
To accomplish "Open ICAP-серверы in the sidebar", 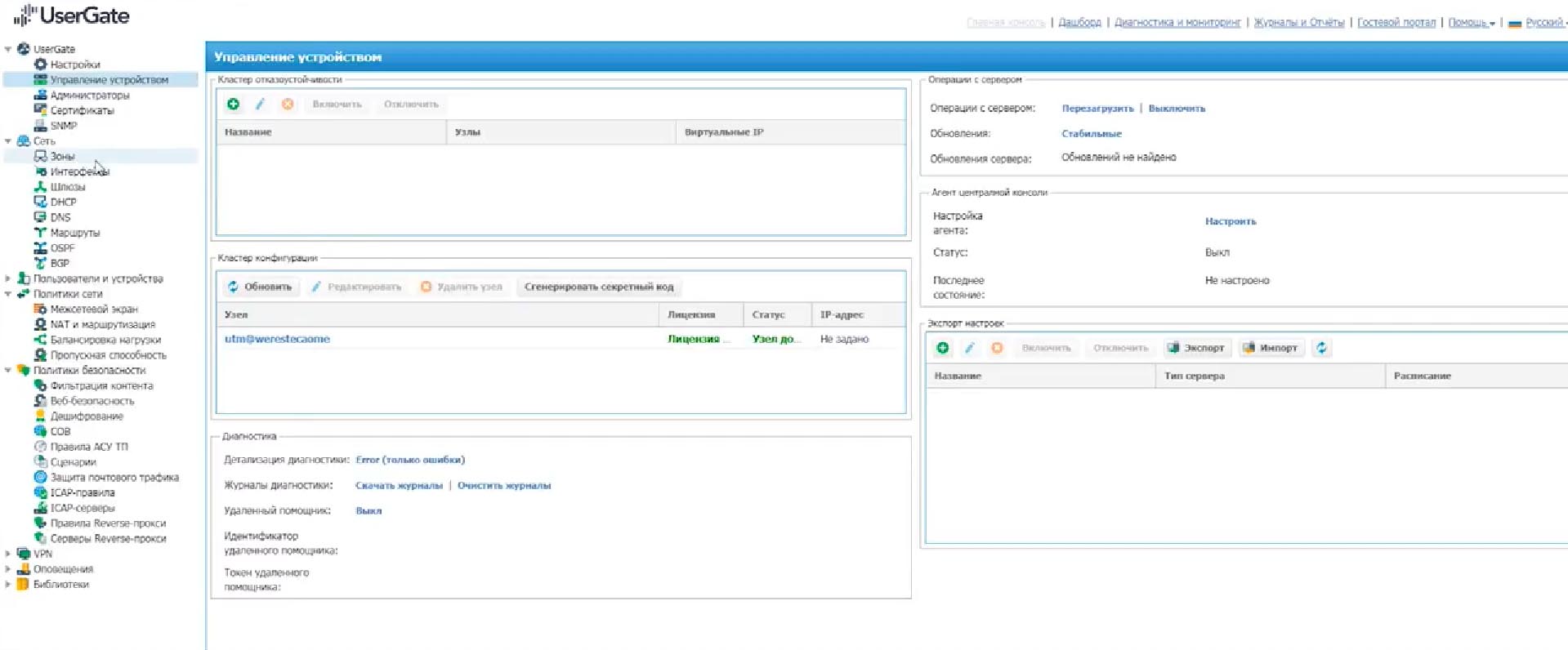I will [x=83, y=508].
